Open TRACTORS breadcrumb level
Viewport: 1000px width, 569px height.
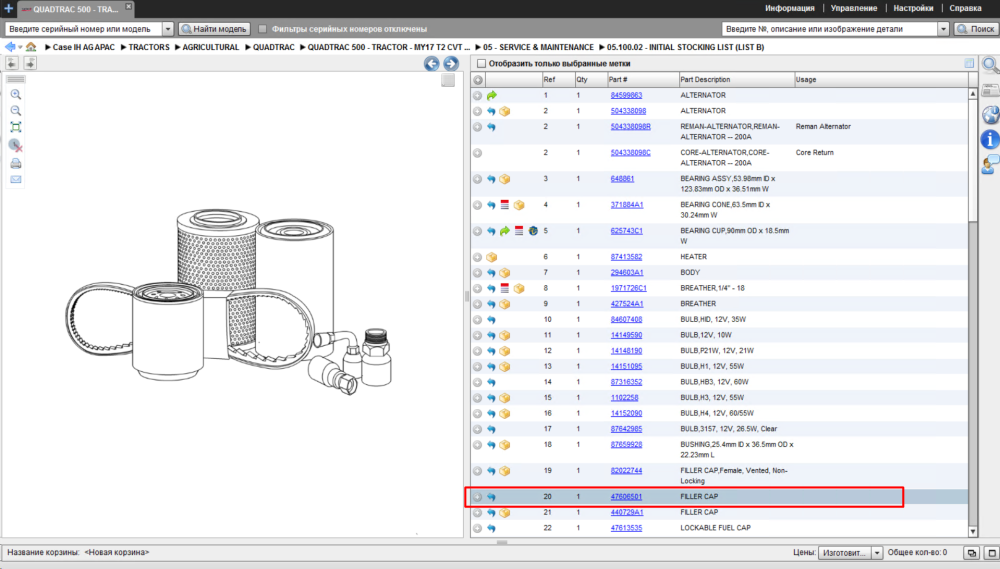(149, 47)
